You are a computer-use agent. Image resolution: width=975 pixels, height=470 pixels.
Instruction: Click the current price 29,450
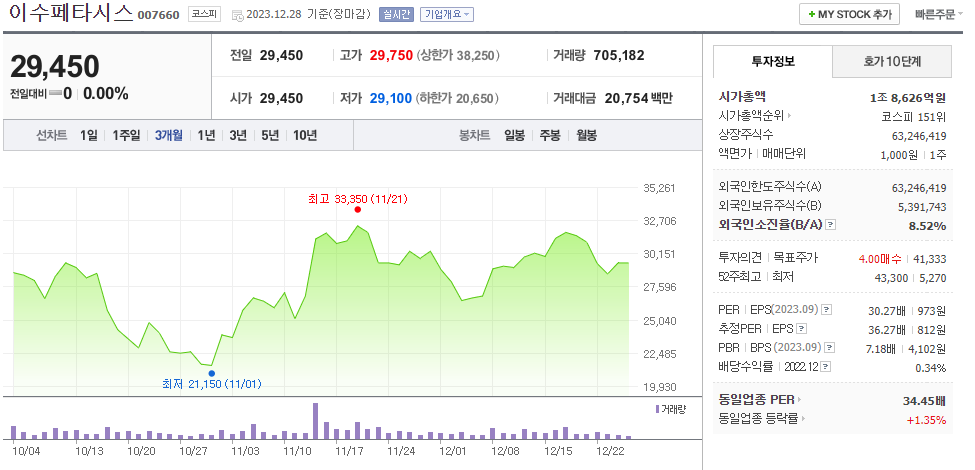[x=55, y=67]
